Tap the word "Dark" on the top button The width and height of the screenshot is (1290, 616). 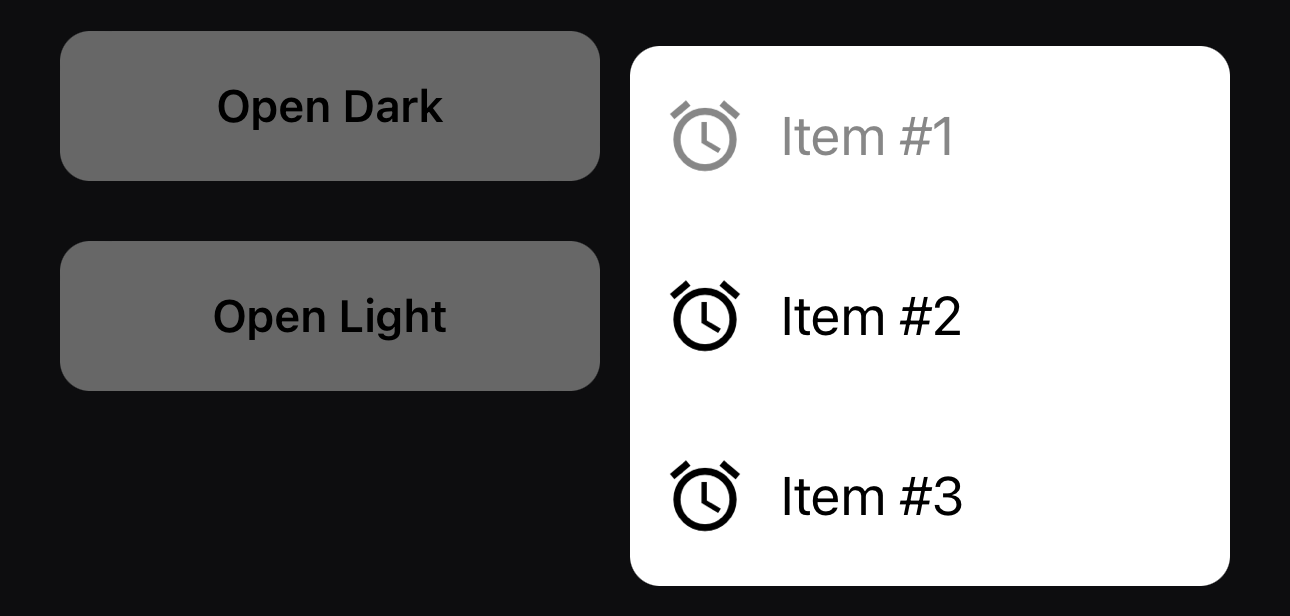(393, 107)
